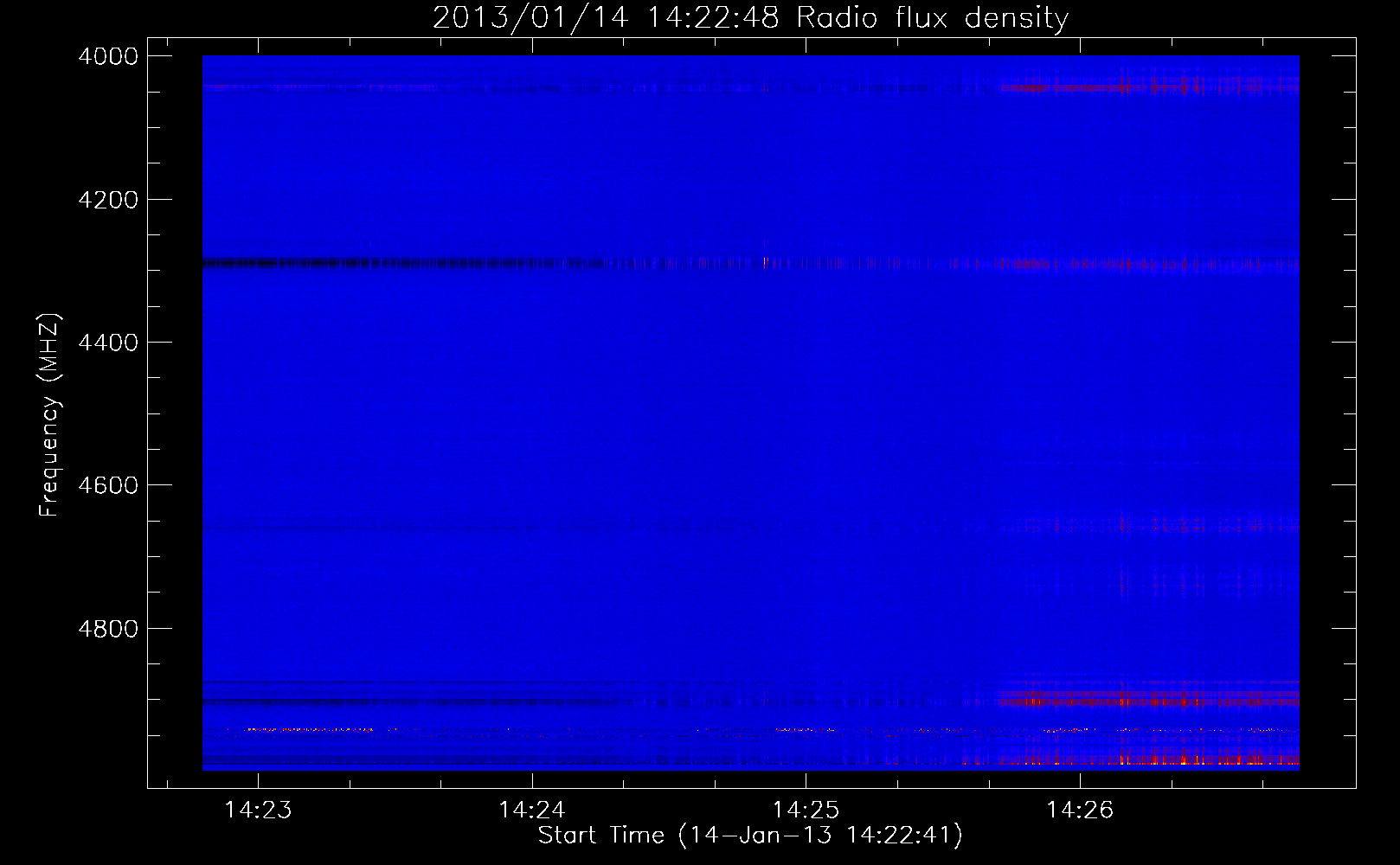
Task: Click the 4000 frequency tick label
Action: tap(108, 56)
